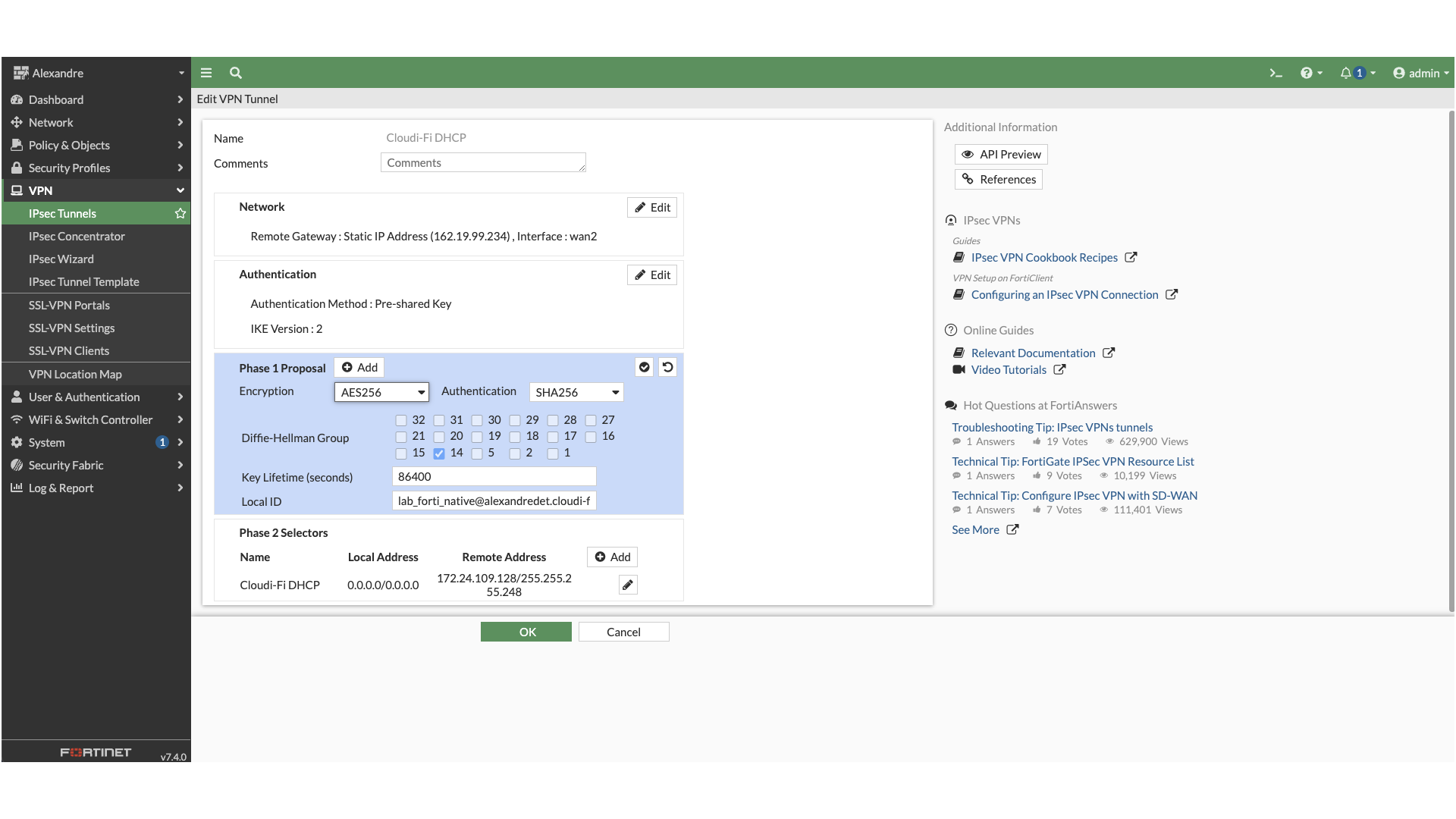
Task: Favorite IPsec Tunnels with star icon
Action: pos(180,214)
